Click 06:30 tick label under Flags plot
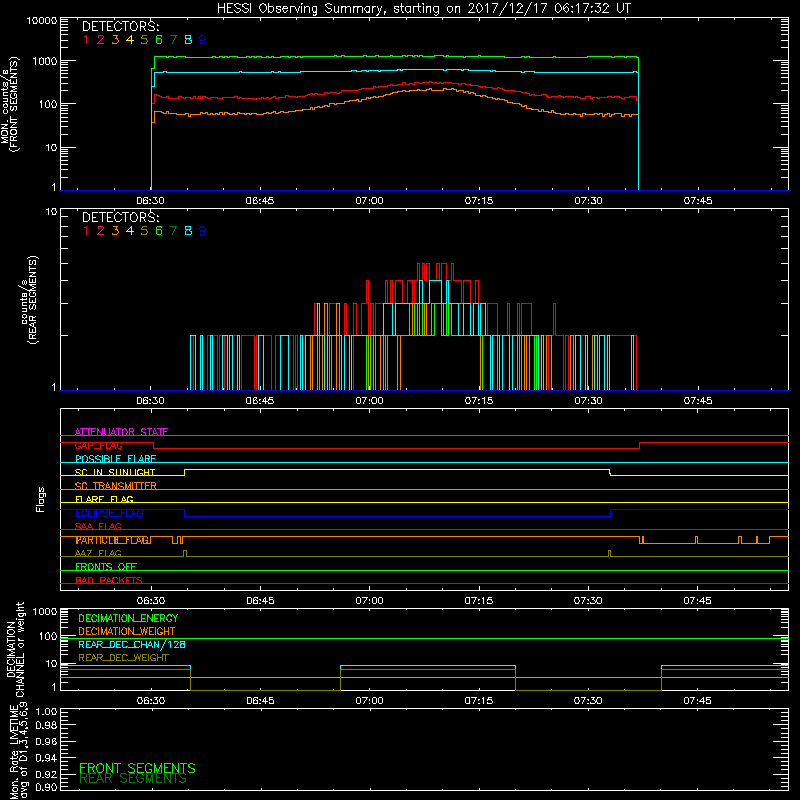The width and height of the screenshot is (800, 800). click(x=151, y=601)
